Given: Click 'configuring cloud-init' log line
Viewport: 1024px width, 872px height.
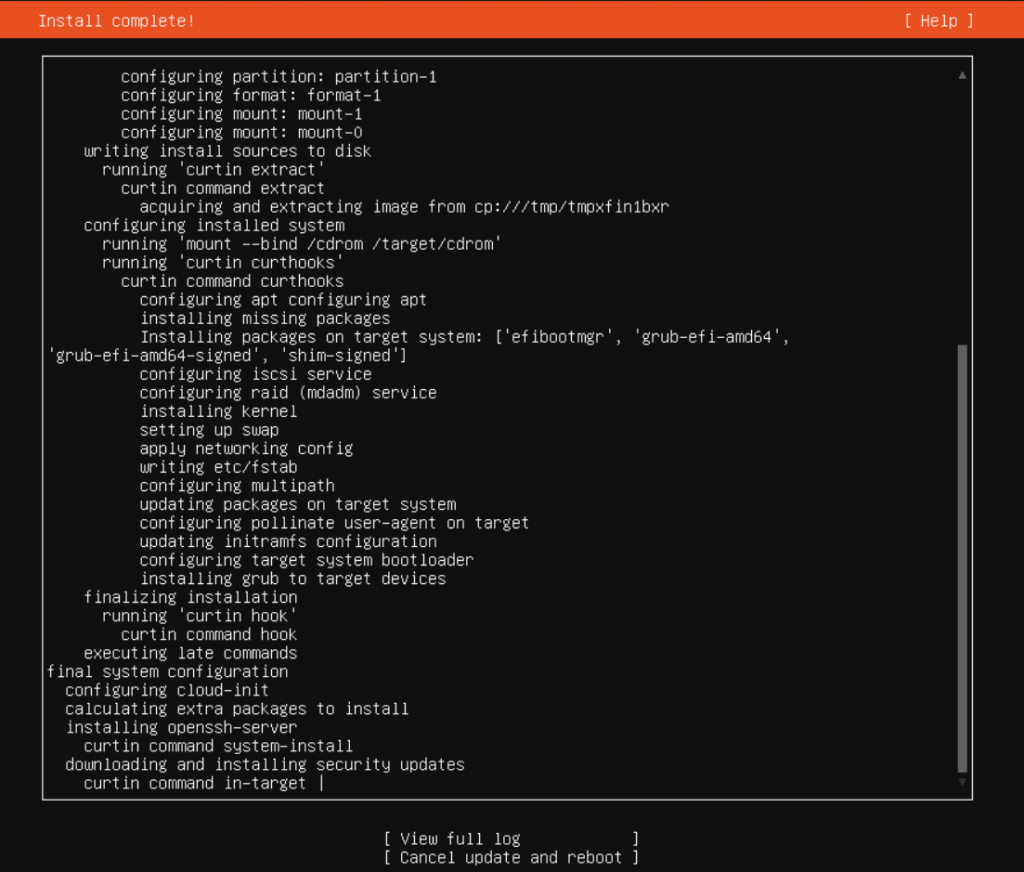Looking at the screenshot, I should click(167, 690).
